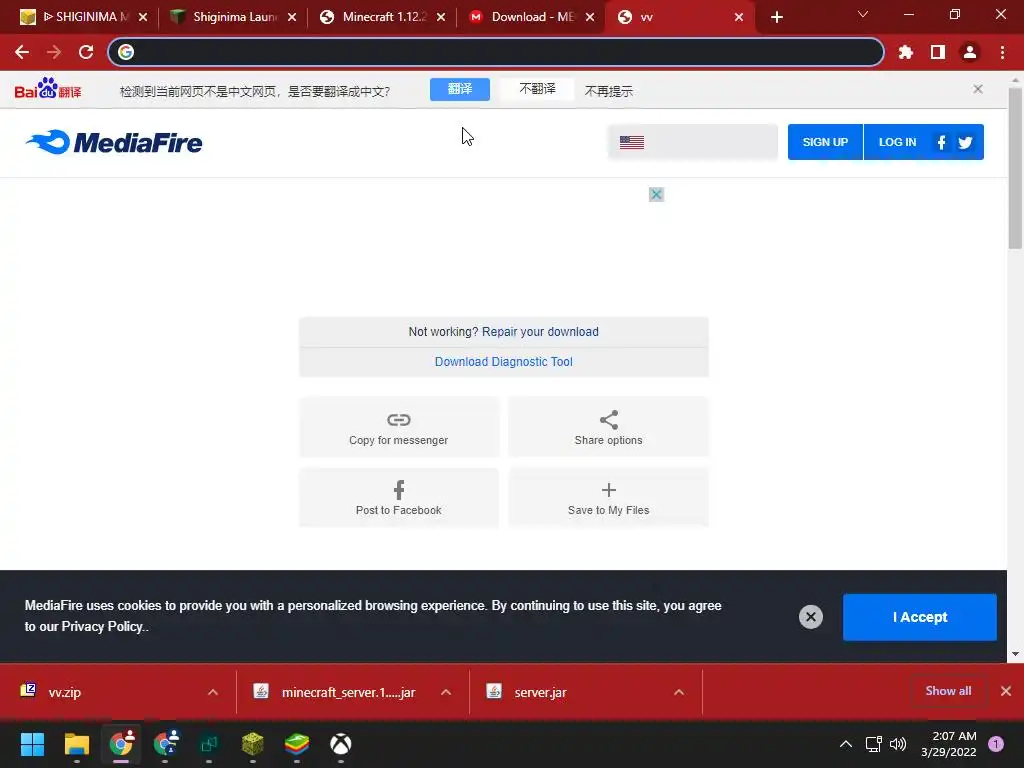Click the Repair your download link
This screenshot has width=1024, height=768.
pyautogui.click(x=540, y=332)
